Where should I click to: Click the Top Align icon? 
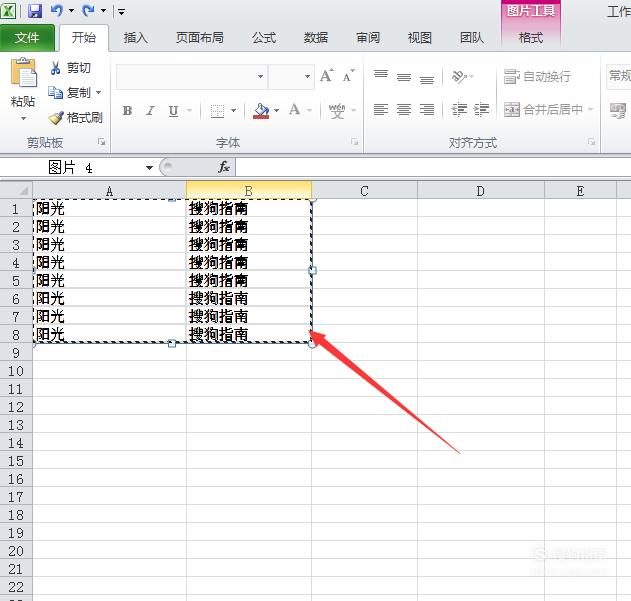tap(381, 75)
